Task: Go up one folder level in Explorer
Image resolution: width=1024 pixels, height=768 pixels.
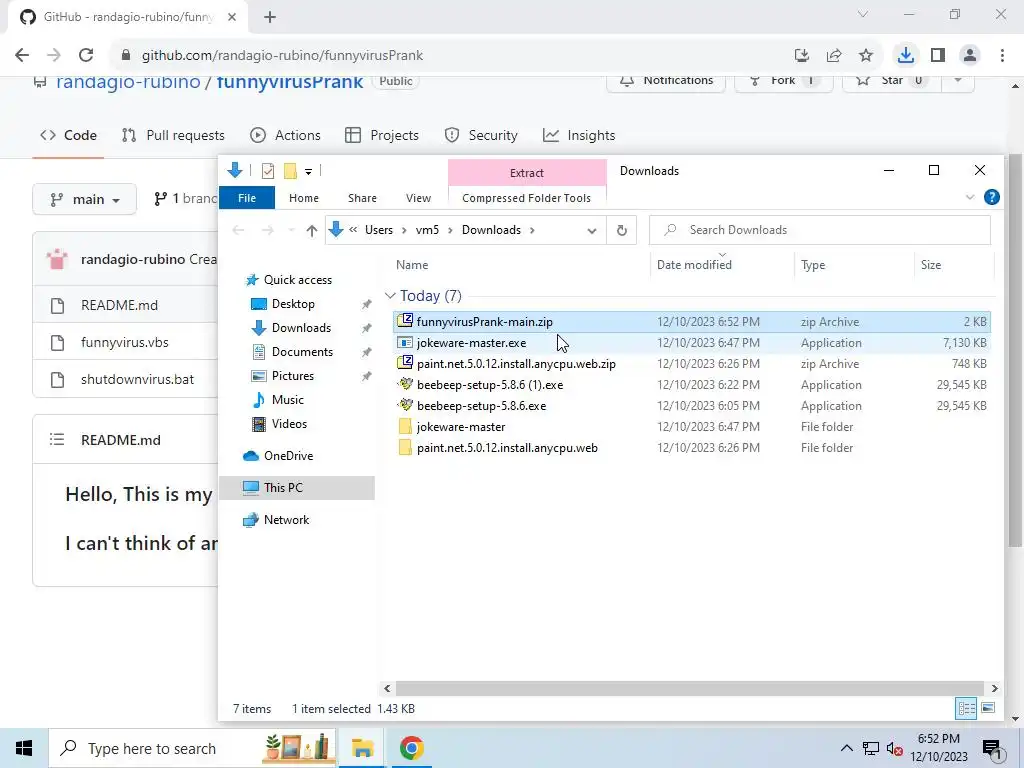Action: click(312, 230)
